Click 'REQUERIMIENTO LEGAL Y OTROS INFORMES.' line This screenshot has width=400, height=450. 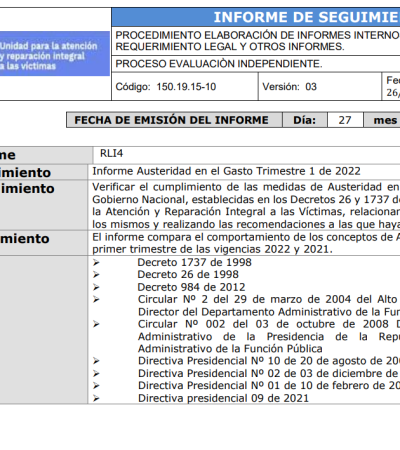click(x=230, y=46)
